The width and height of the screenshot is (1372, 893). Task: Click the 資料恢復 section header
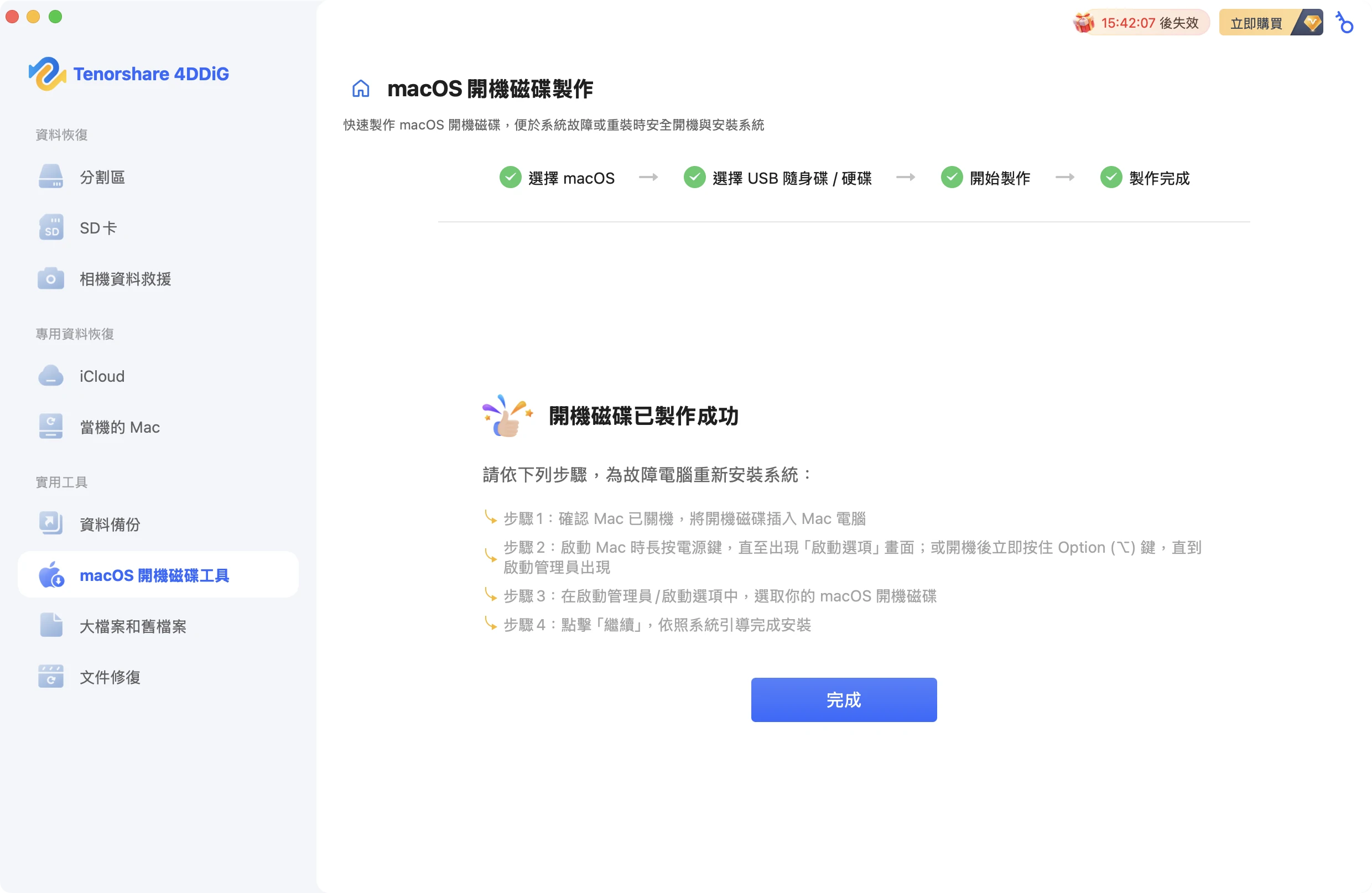pos(61,134)
